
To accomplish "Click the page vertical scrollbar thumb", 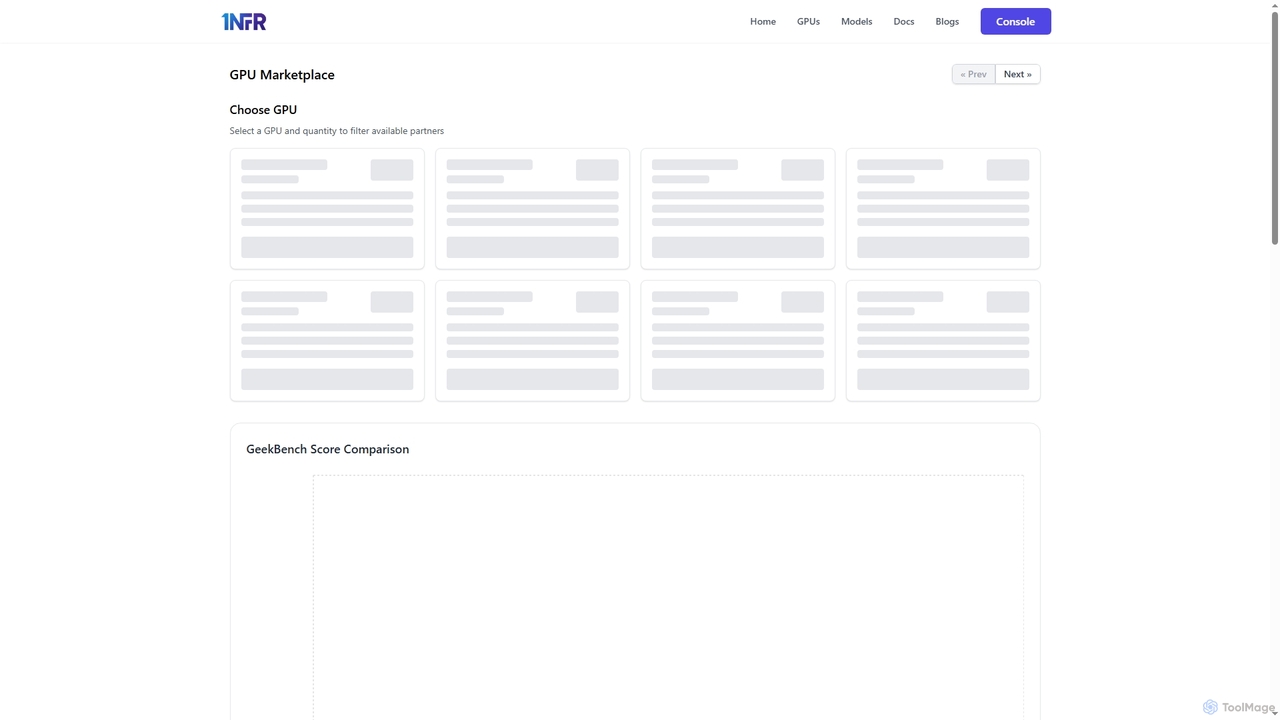I will [x=1274, y=126].
